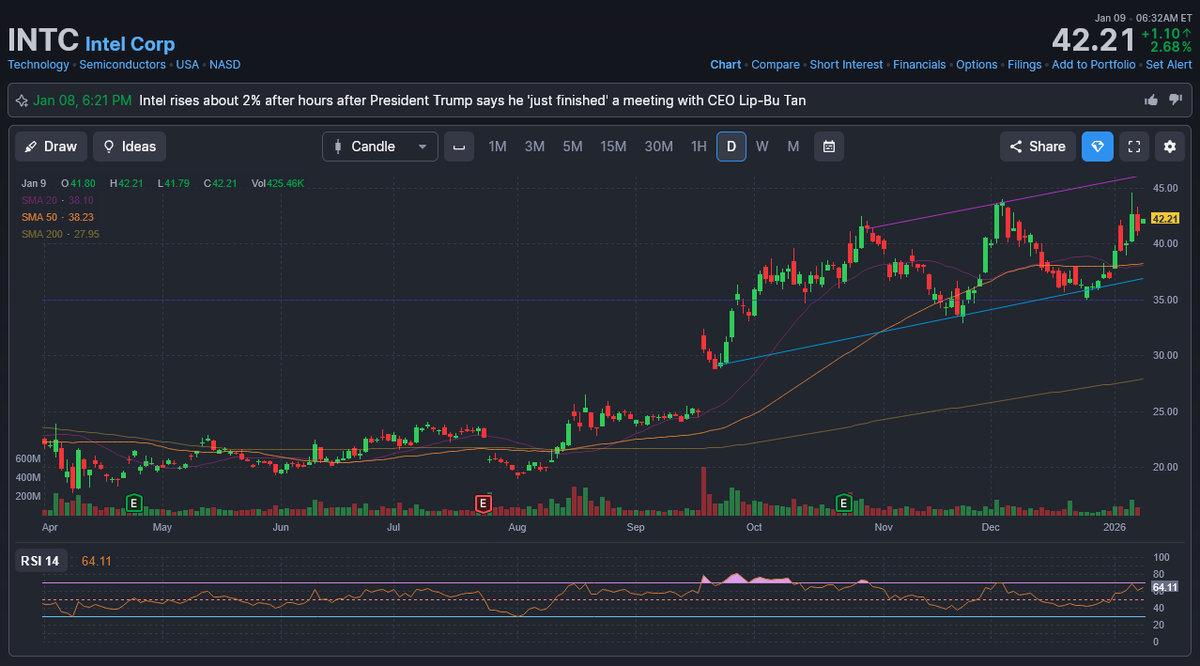This screenshot has height=666, width=1200.
Task: Click the April earnings E marker
Action: 132,501
